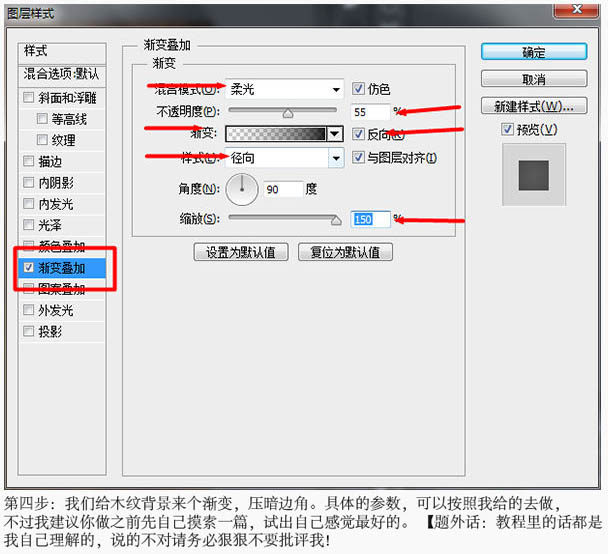
Task: Click the 新建样式(W)... button
Action: (534, 106)
